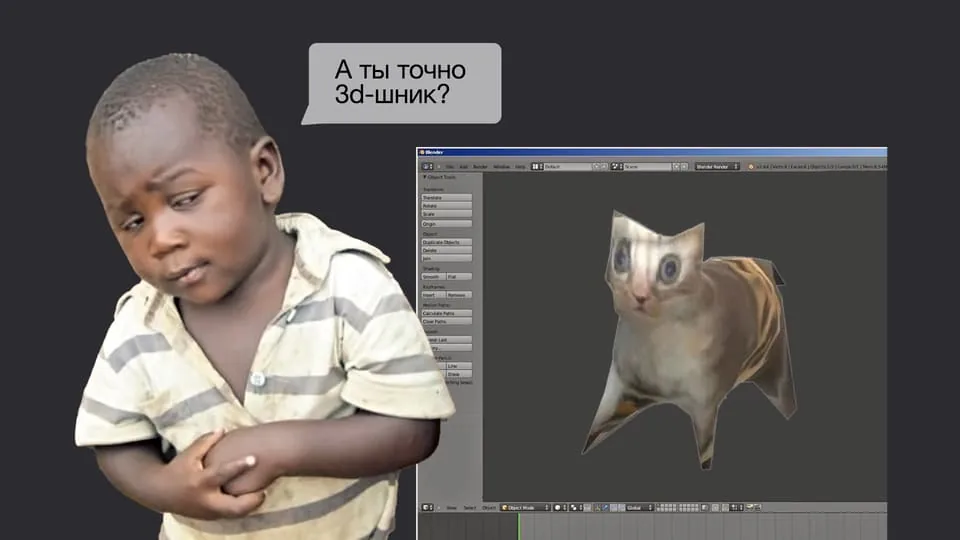Image resolution: width=960 pixels, height=540 pixels.
Task: Click the screen layout grid icon
Action: (x=536, y=167)
